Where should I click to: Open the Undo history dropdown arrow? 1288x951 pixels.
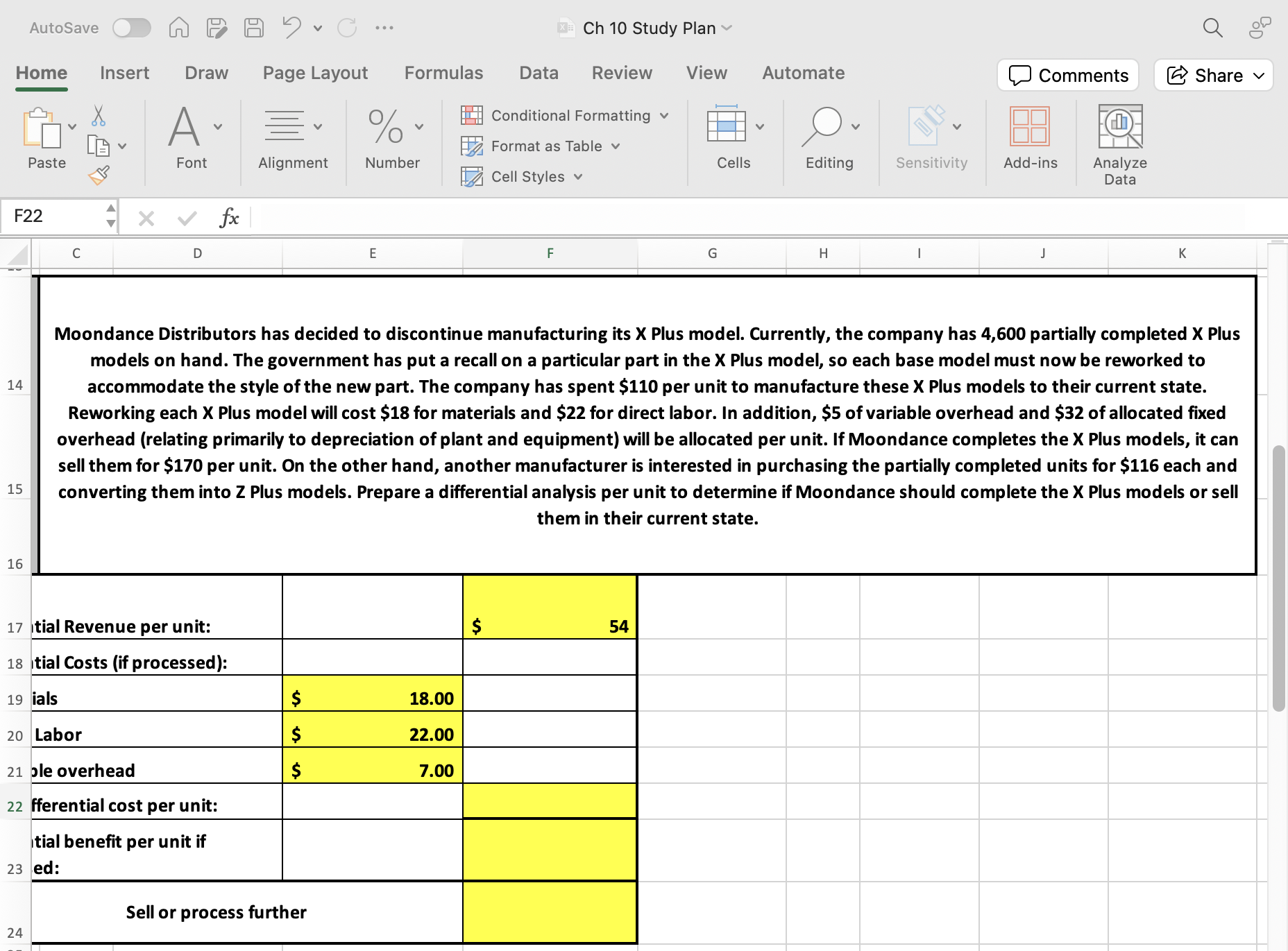[x=318, y=28]
